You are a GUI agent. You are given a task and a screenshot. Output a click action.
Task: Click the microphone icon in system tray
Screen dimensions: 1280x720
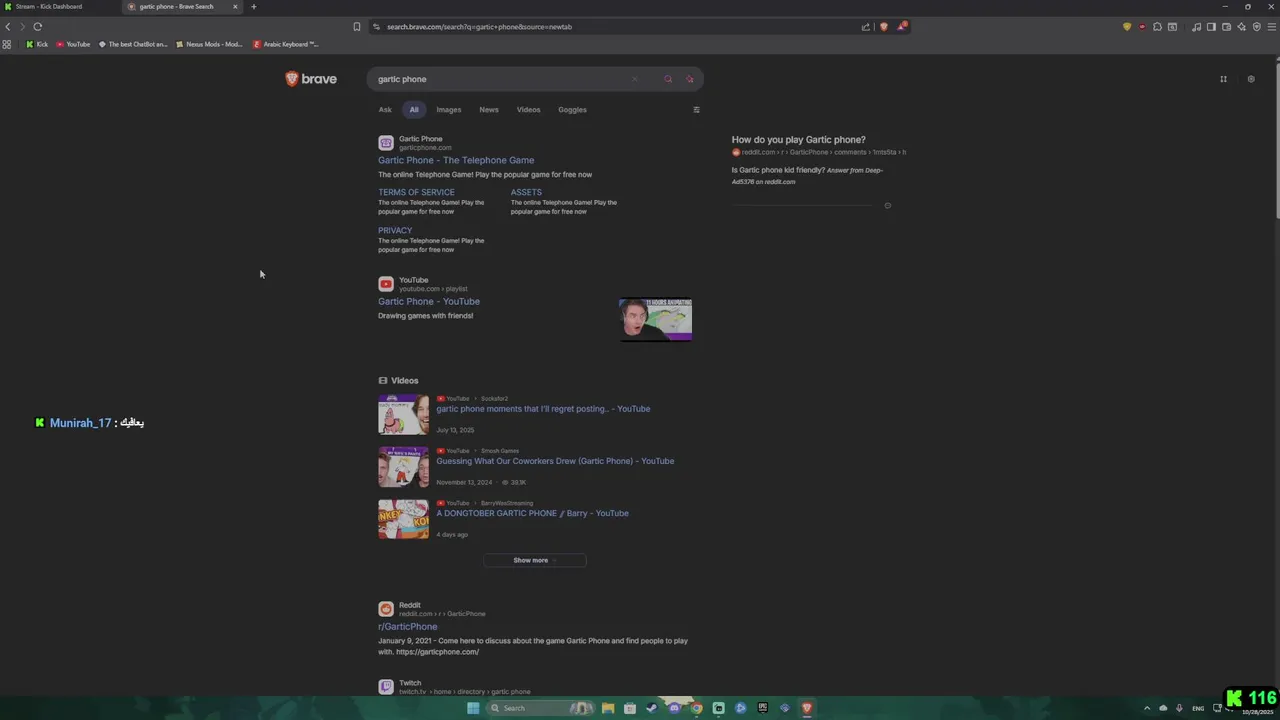1179,708
